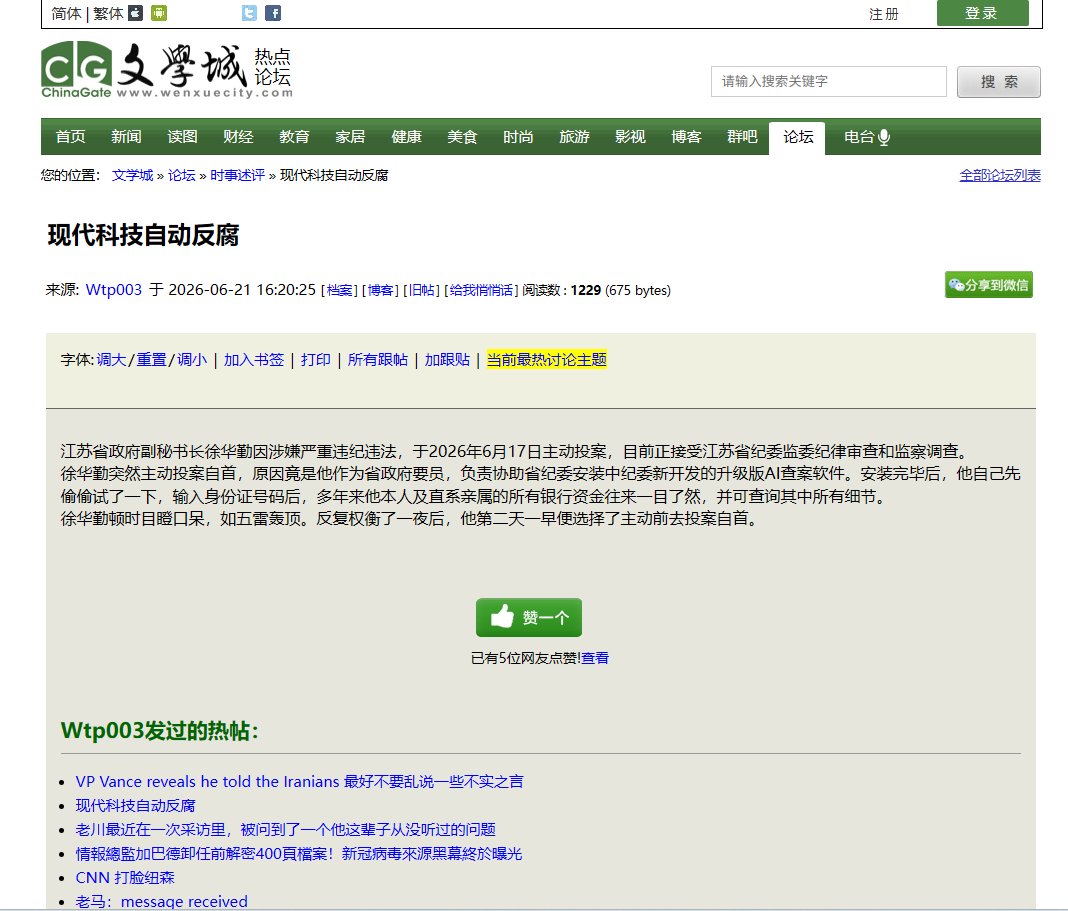The image size is (1068, 911).
Task: Share post via 分享到微信 button
Action: (x=988, y=285)
